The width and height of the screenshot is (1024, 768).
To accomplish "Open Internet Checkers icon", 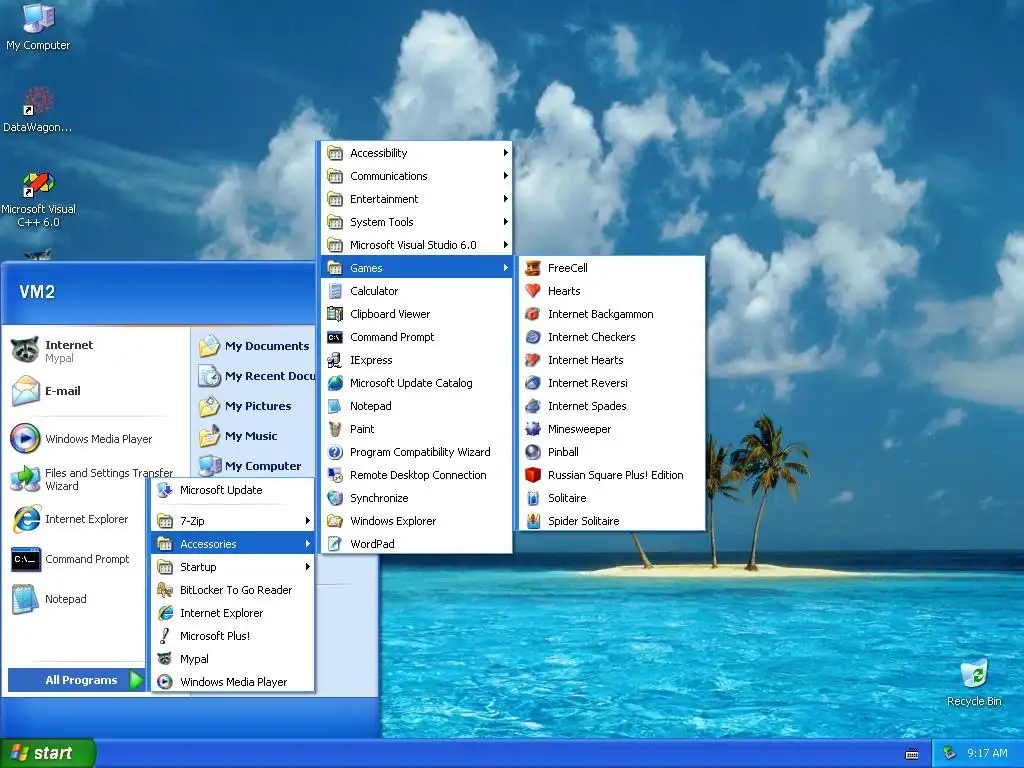I will 533,337.
